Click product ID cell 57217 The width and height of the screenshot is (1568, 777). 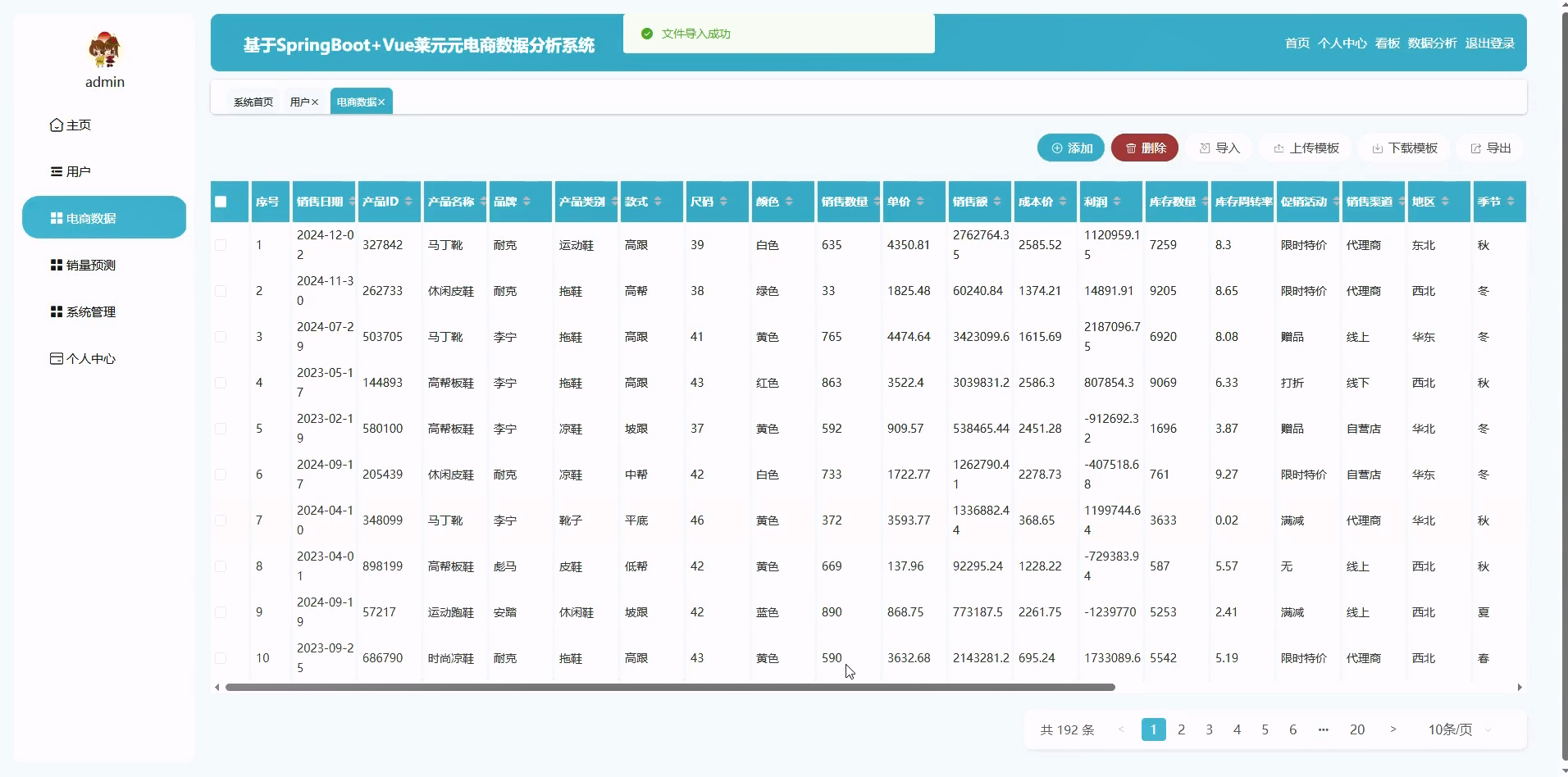379,612
